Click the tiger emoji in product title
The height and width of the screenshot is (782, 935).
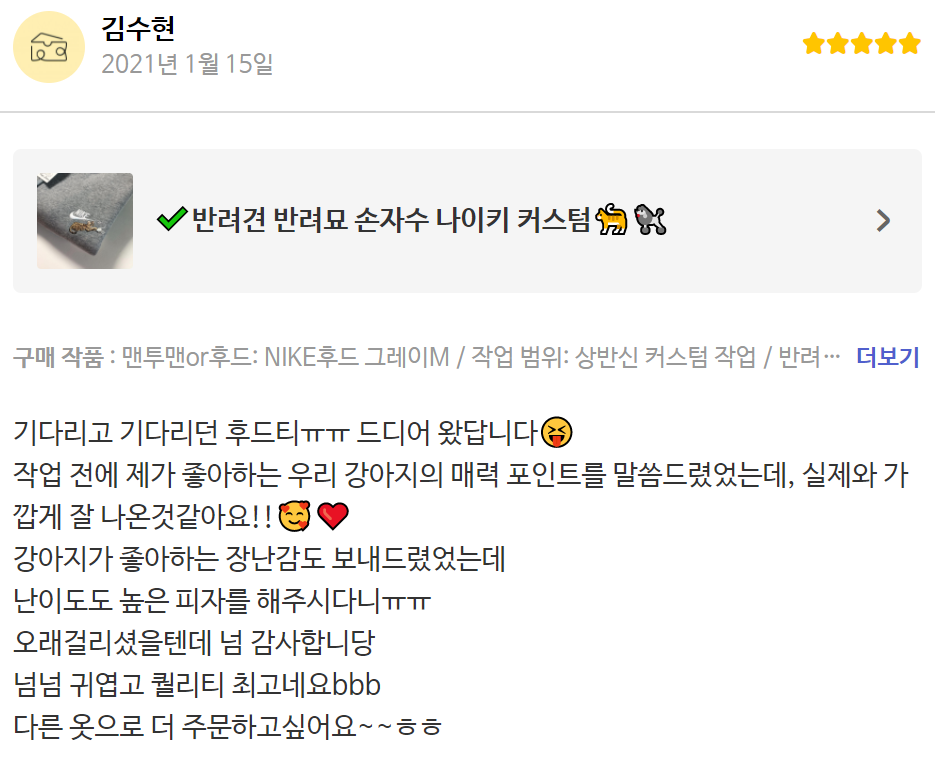(x=612, y=220)
